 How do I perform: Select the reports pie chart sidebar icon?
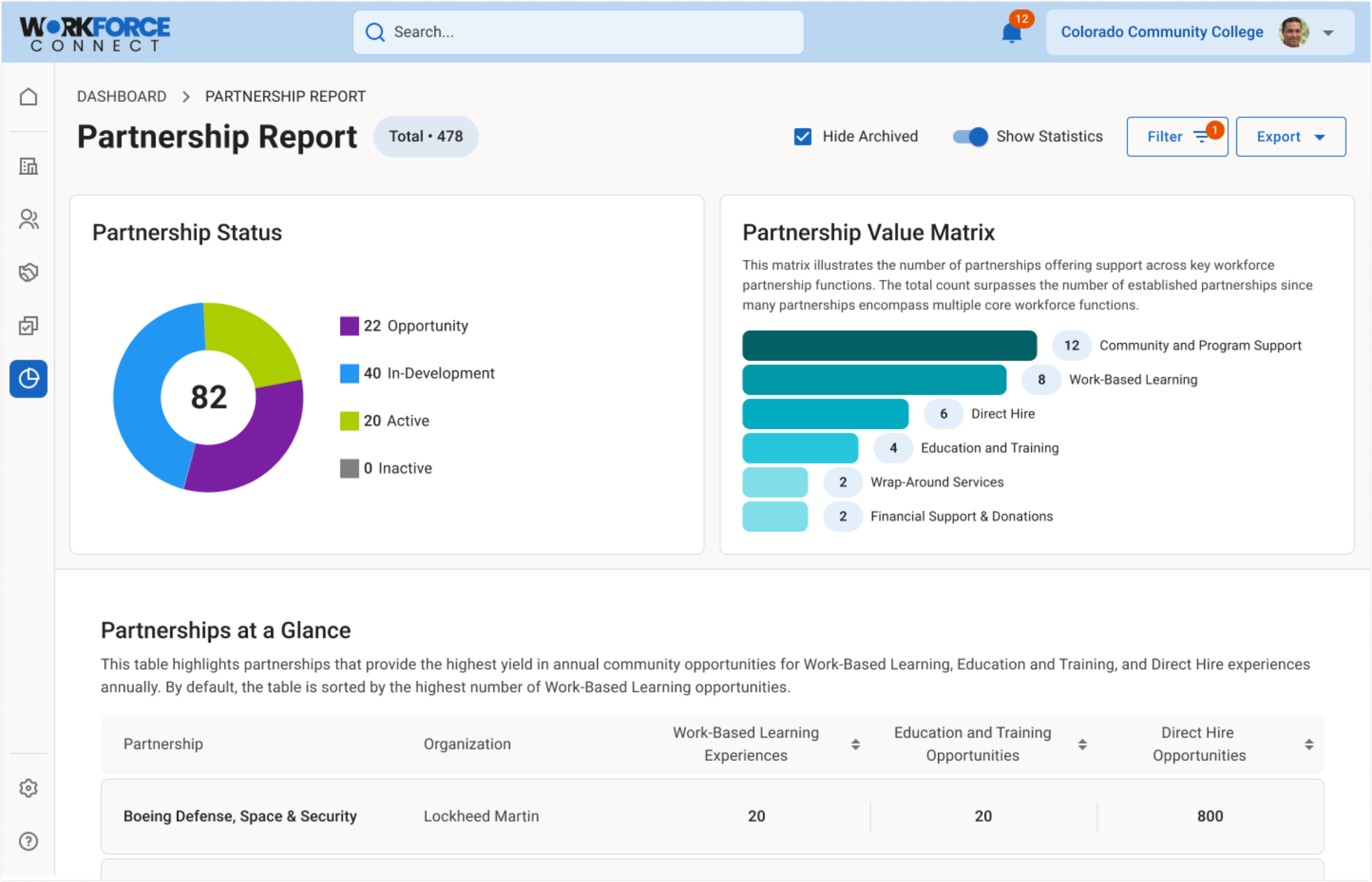[28, 379]
